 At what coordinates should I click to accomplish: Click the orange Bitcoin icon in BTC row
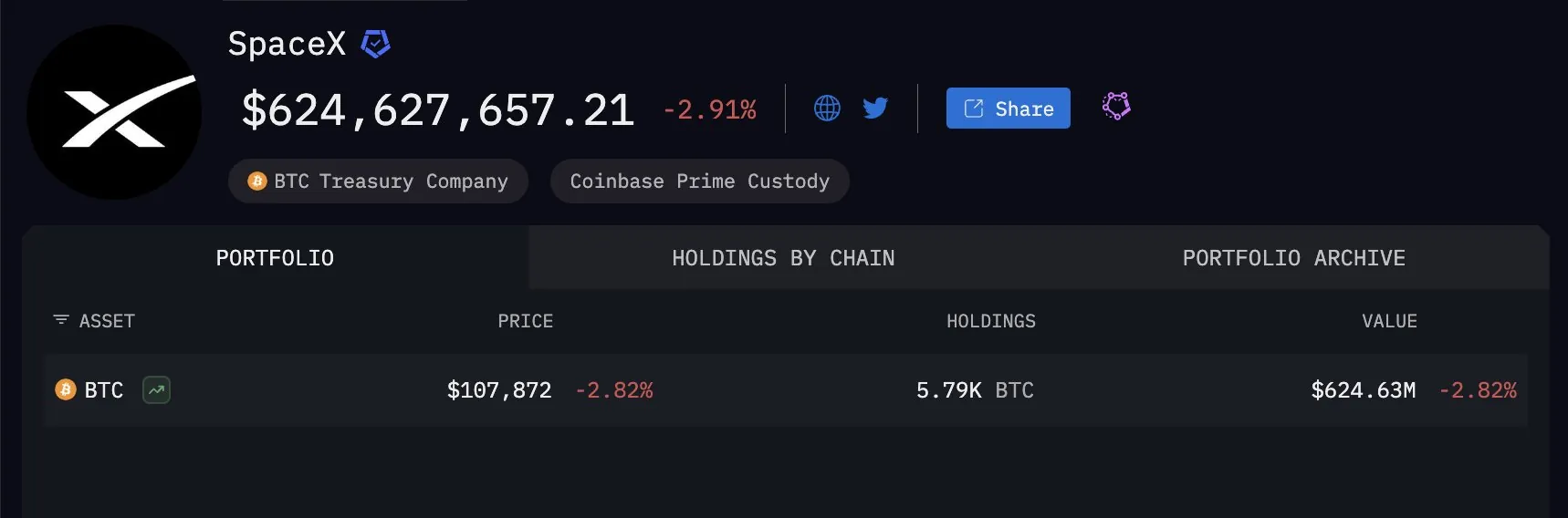(x=65, y=390)
